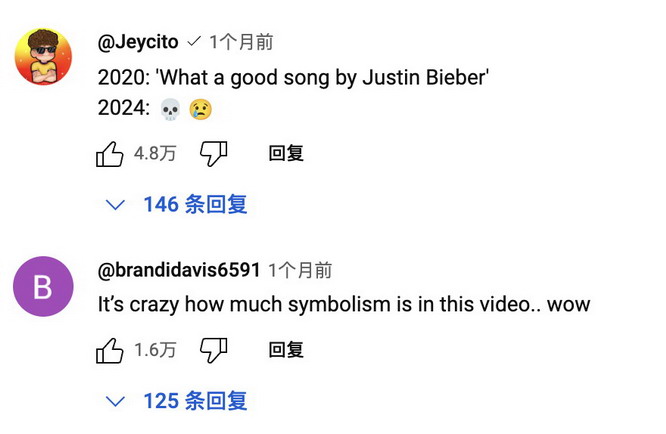The width and height of the screenshot is (666, 434).
Task: Click the 4.8万 like count
Action: (x=155, y=154)
